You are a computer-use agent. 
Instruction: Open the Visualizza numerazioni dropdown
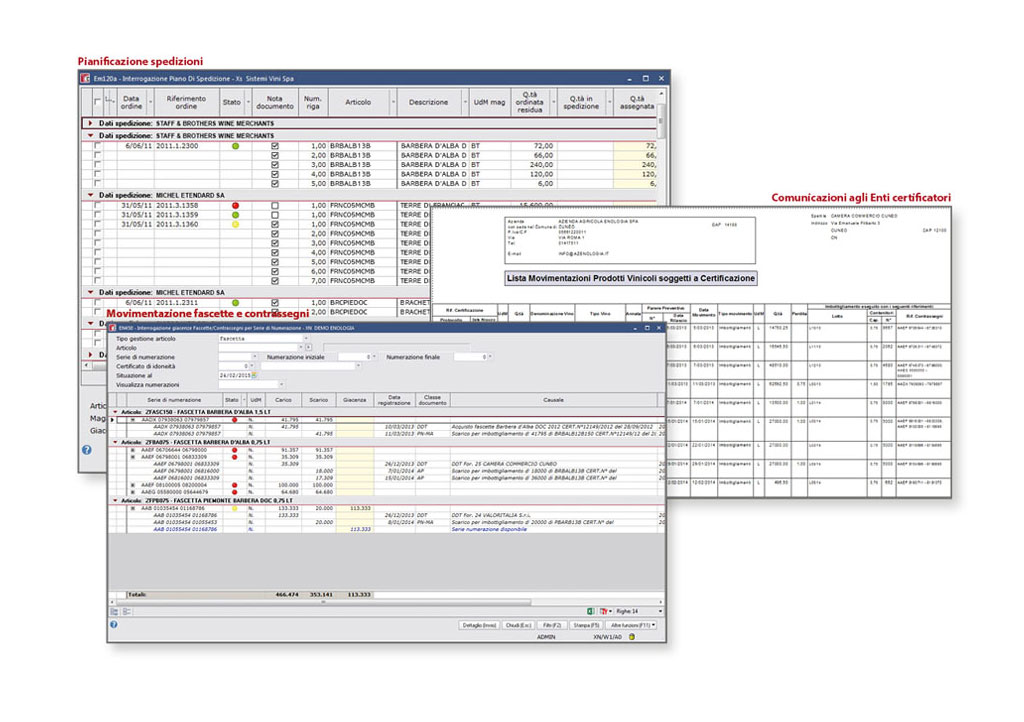pyautogui.click(x=281, y=385)
